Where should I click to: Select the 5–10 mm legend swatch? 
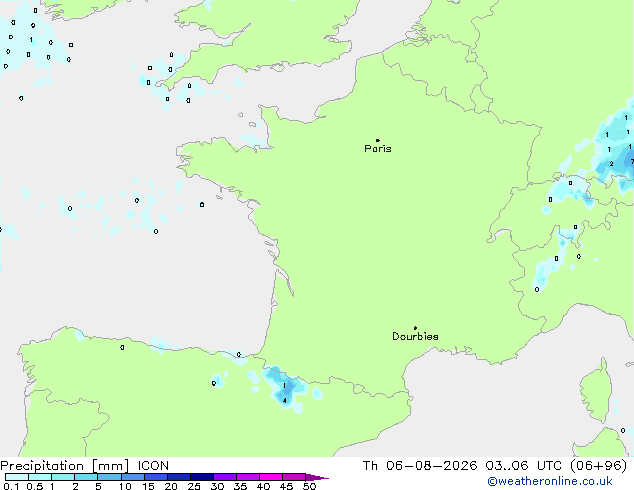tap(109, 477)
